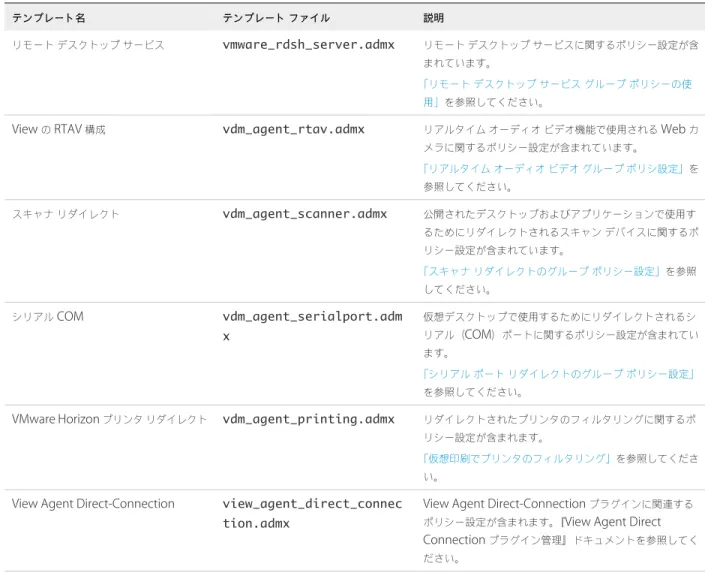Select the シリアル COM template name cell

(x=48, y=317)
